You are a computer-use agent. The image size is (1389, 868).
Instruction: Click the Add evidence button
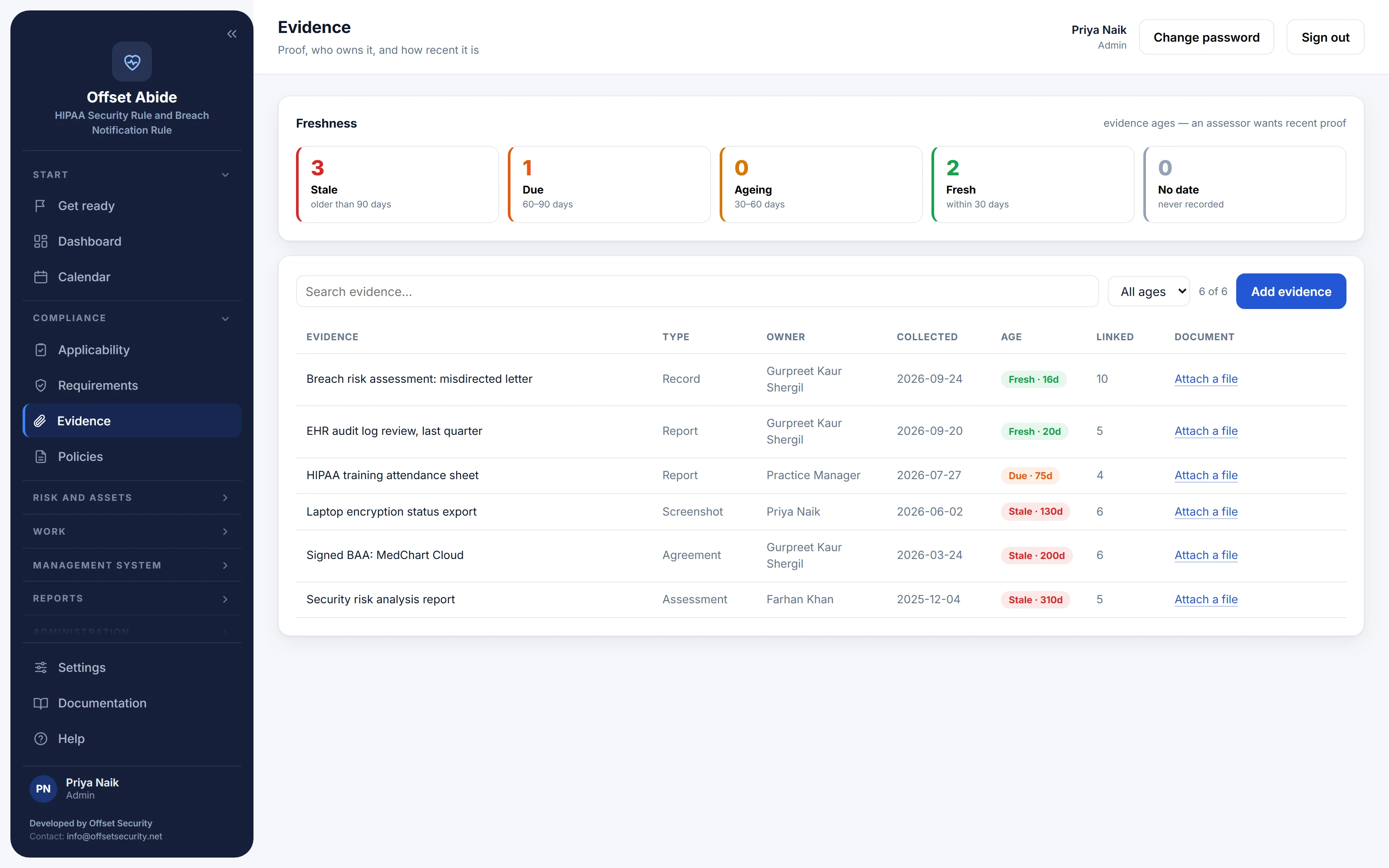[1291, 292]
